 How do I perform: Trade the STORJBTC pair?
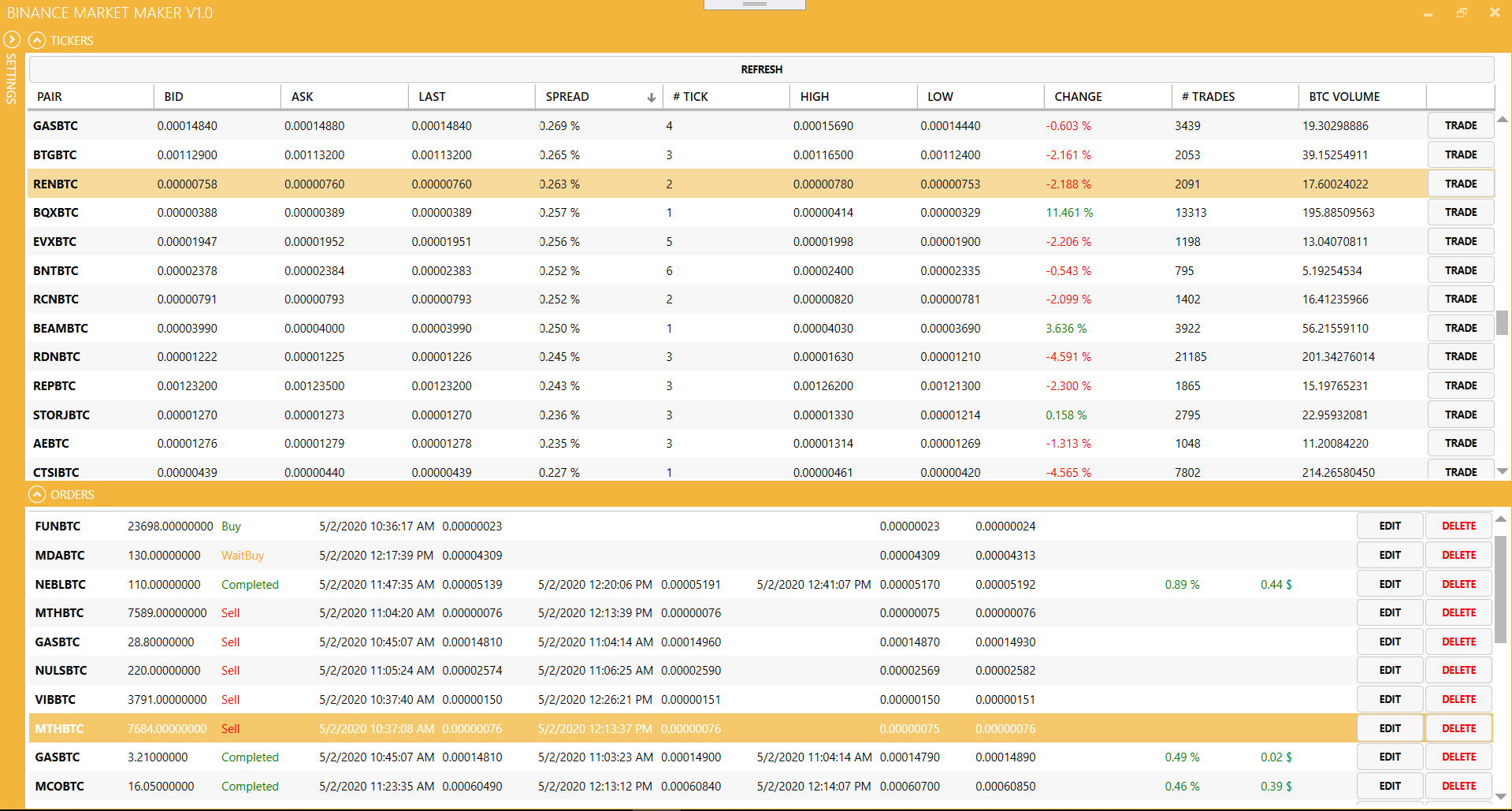(x=1461, y=415)
